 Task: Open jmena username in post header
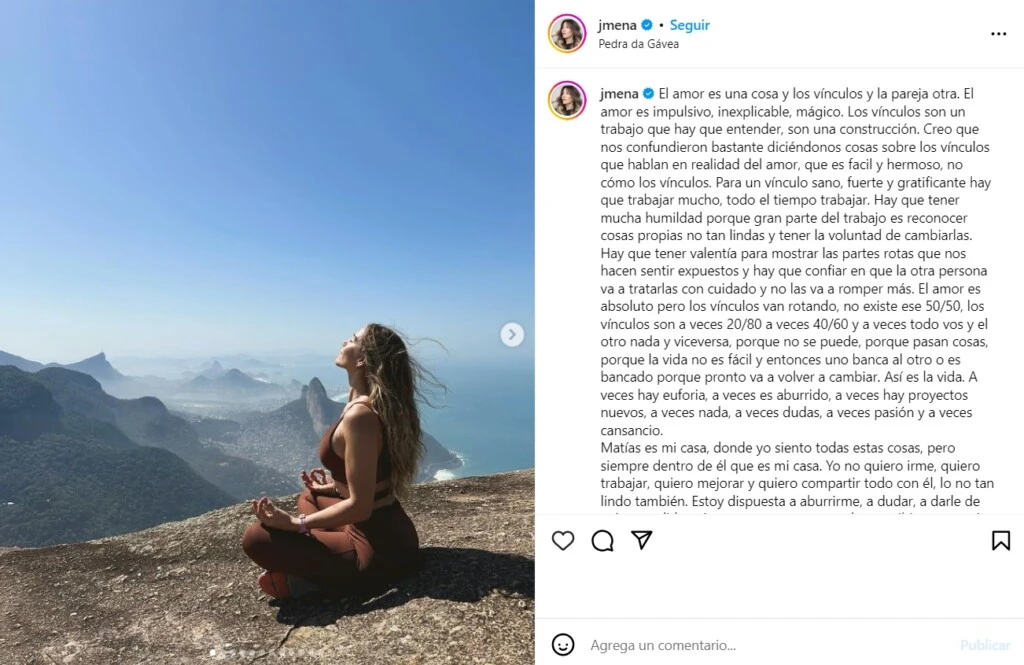click(x=617, y=25)
